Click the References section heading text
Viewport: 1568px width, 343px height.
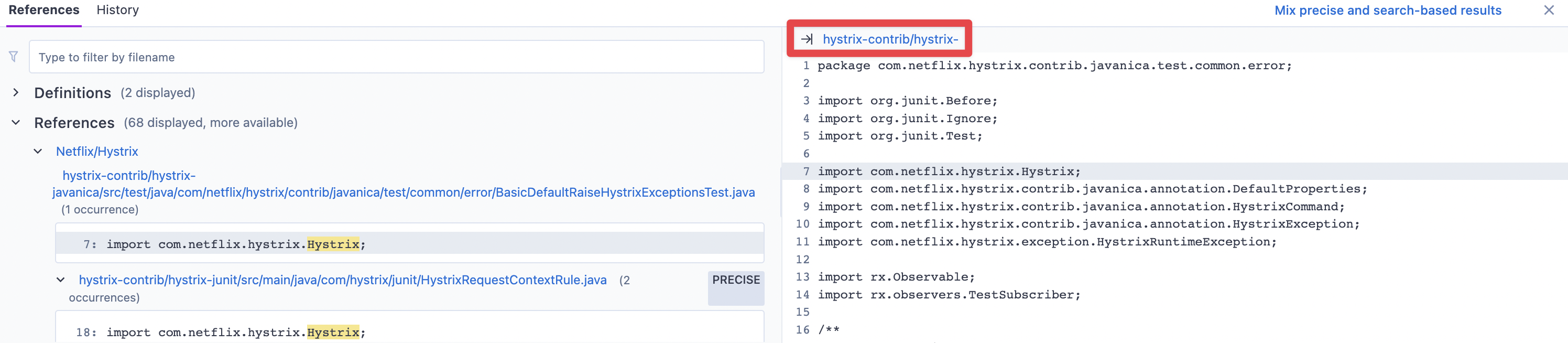(x=74, y=122)
